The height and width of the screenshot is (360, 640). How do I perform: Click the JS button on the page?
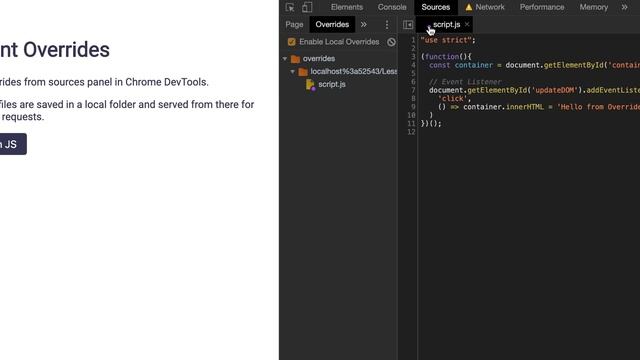point(13,144)
